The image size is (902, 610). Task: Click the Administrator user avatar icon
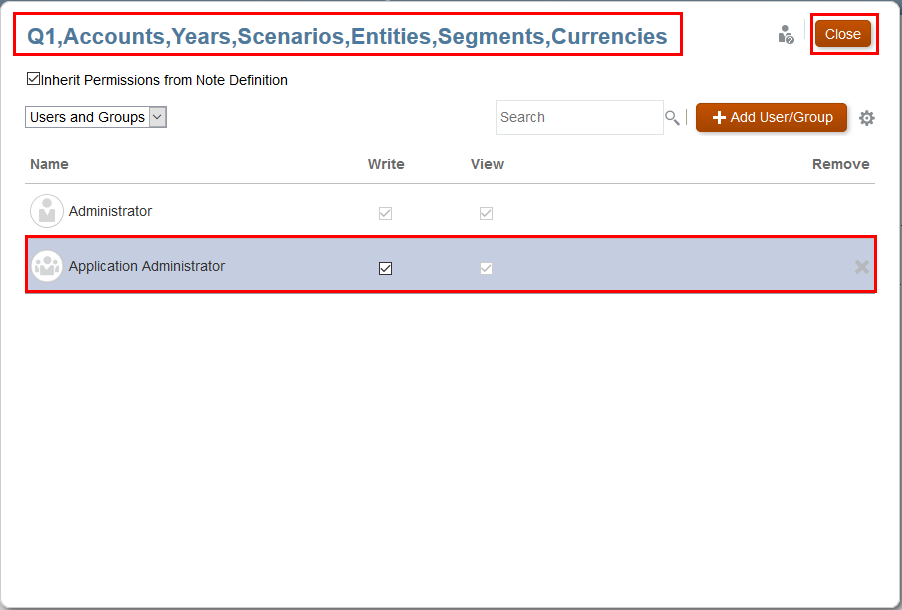coord(47,211)
